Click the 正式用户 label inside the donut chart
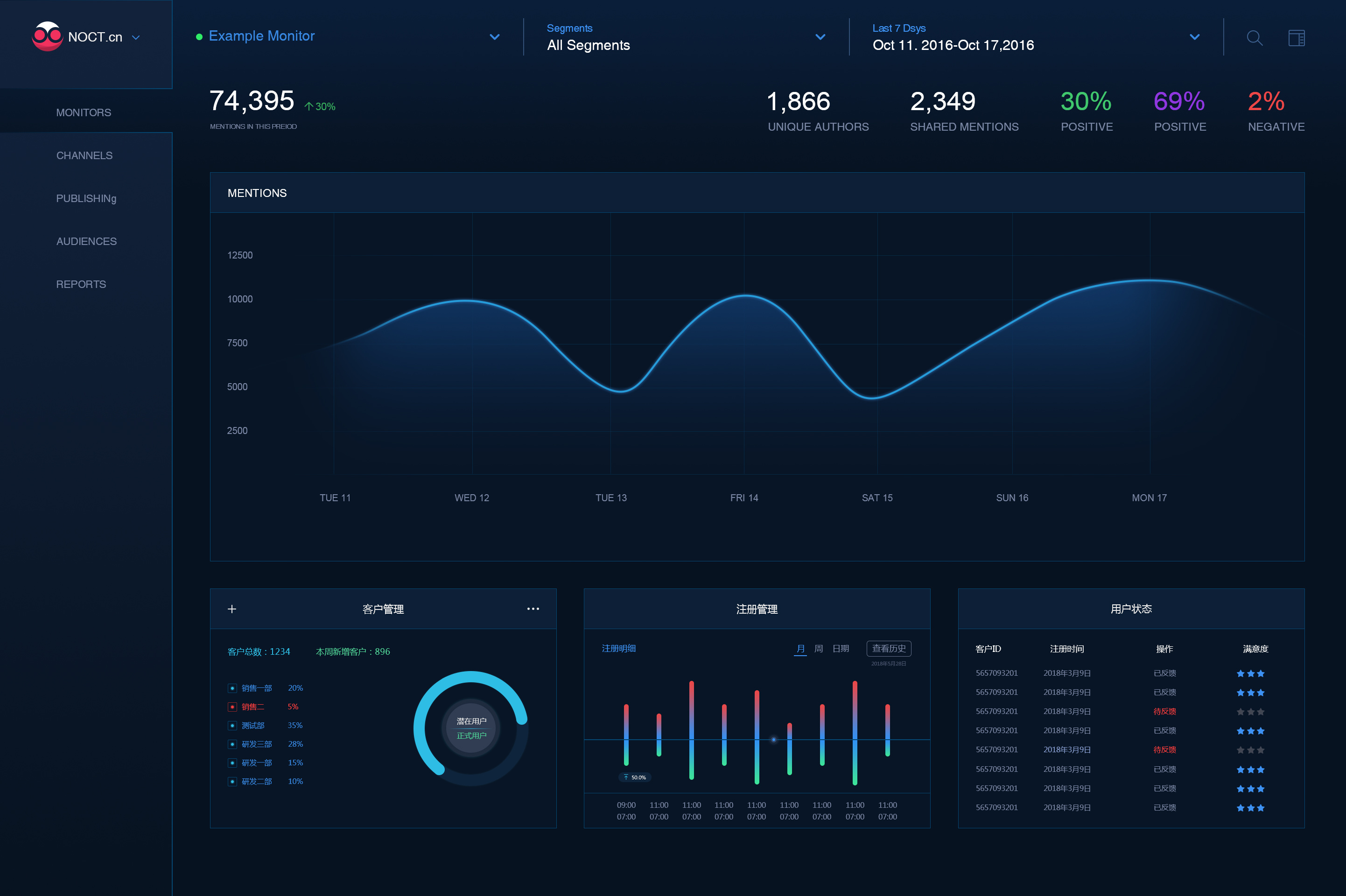This screenshot has width=1346, height=896. pos(472,735)
